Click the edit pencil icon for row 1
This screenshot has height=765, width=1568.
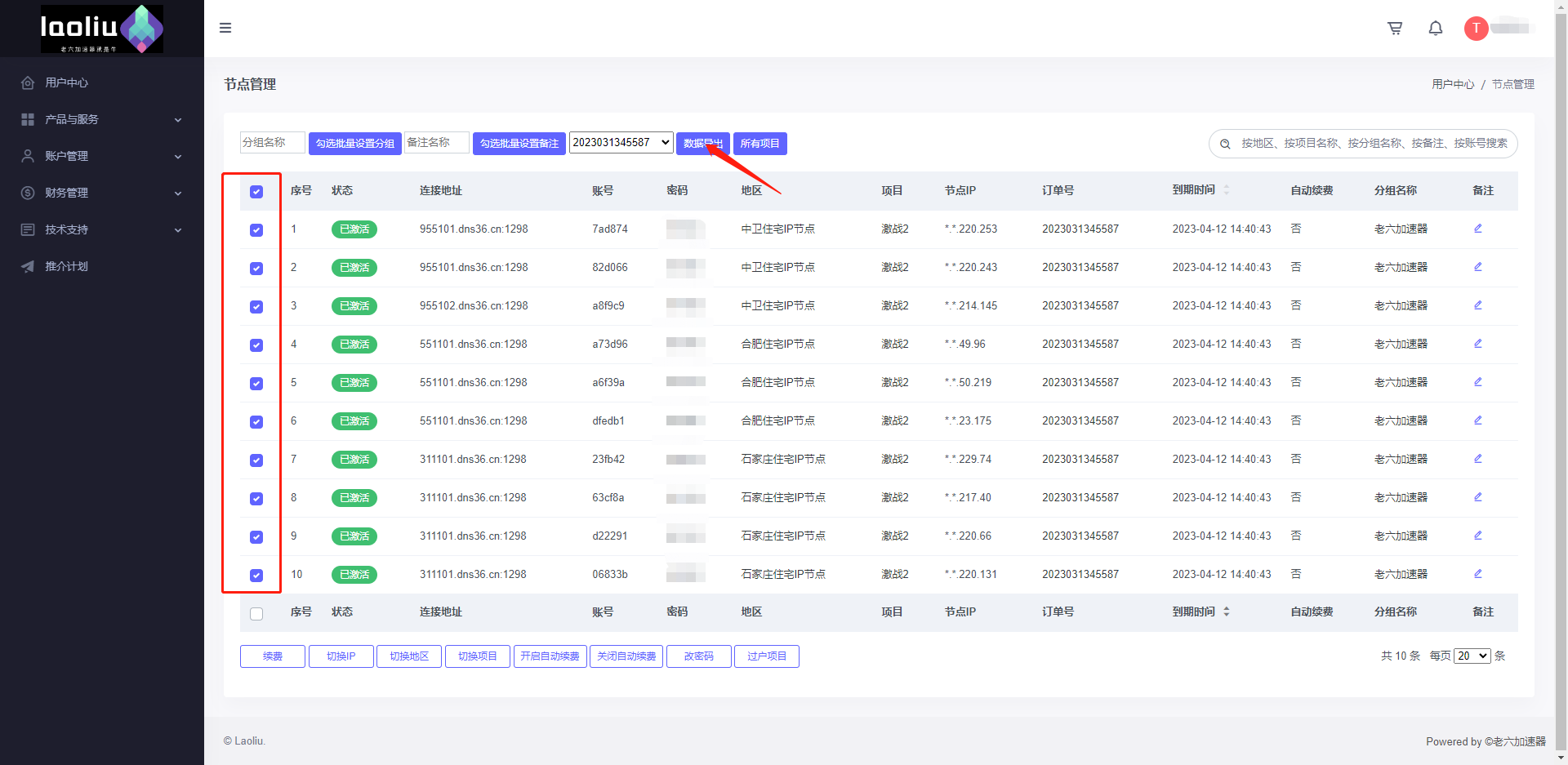click(1477, 229)
